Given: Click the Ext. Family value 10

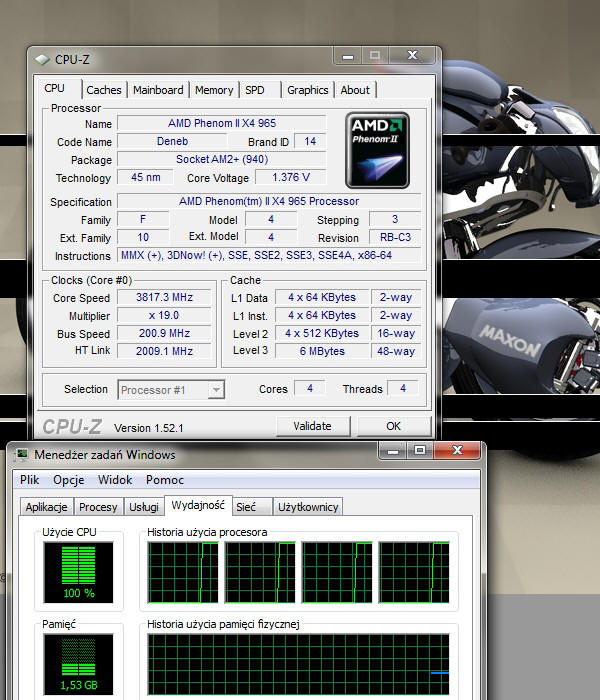Looking at the screenshot, I should tap(143, 237).
